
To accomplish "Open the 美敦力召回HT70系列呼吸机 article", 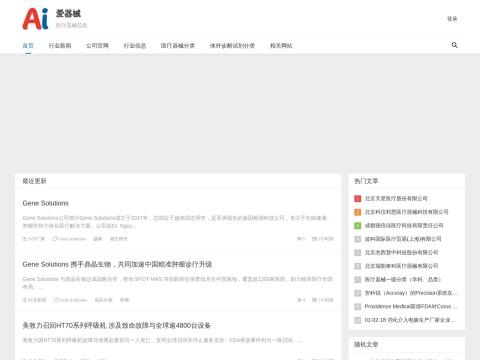I will pos(117,325).
